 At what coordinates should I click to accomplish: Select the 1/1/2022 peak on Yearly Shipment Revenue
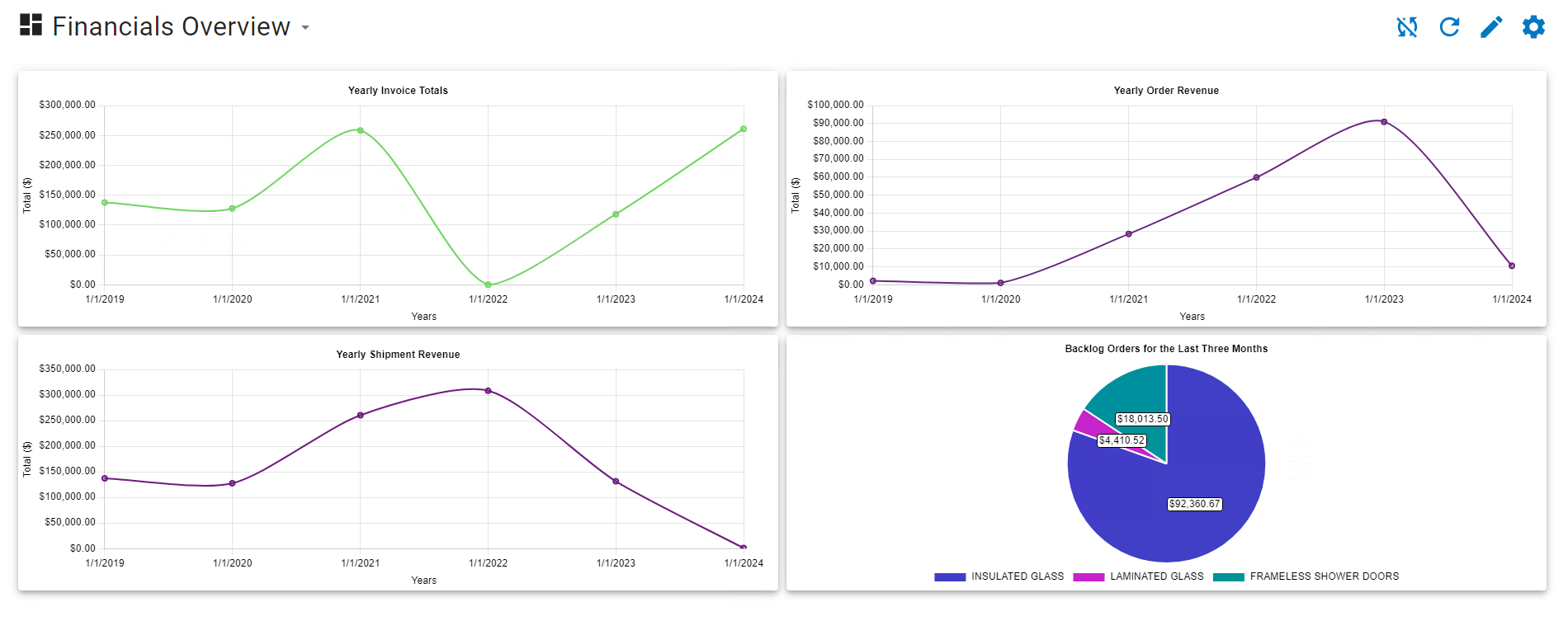coord(489,391)
